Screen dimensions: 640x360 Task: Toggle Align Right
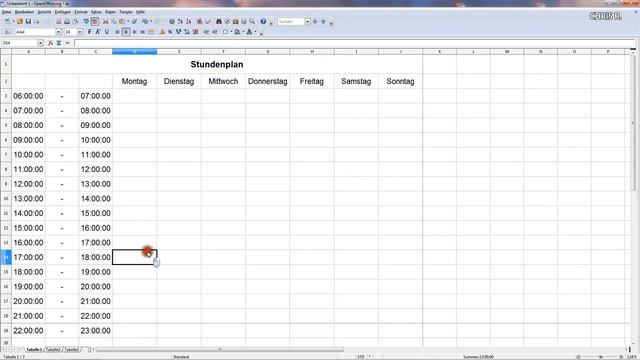coord(134,32)
